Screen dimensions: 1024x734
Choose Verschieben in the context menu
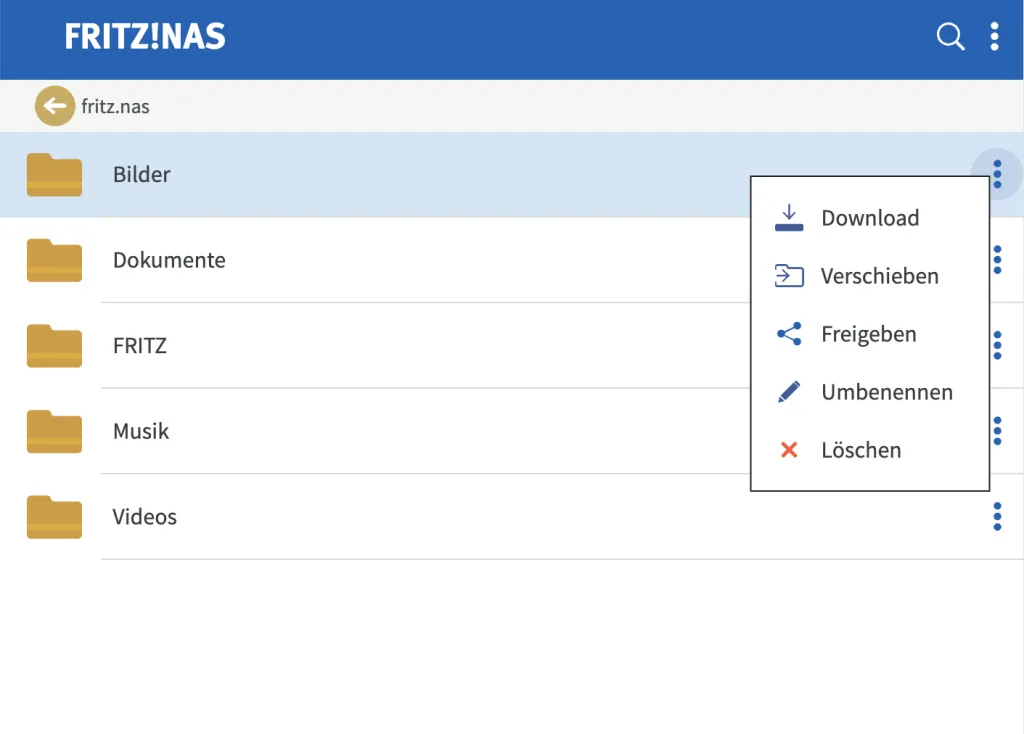[879, 276]
